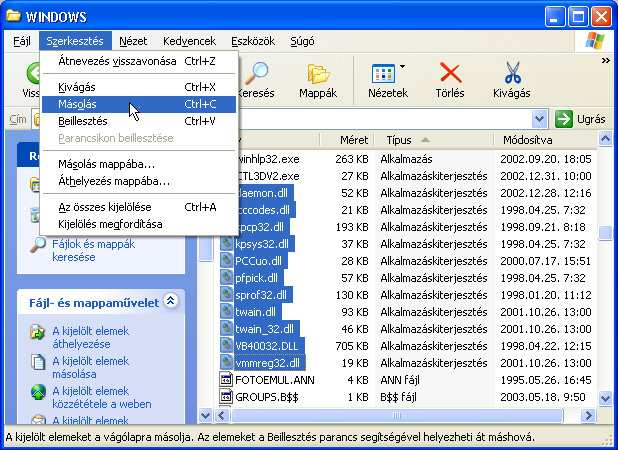Open the Keresés search toolbar button
Image resolution: width=618 pixels, height=450 pixels.
coord(257,81)
